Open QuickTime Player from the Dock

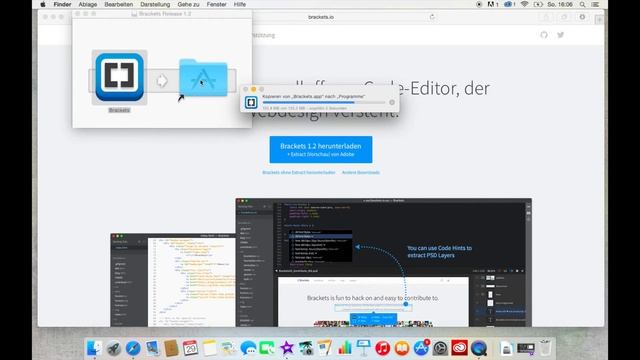coord(478,348)
